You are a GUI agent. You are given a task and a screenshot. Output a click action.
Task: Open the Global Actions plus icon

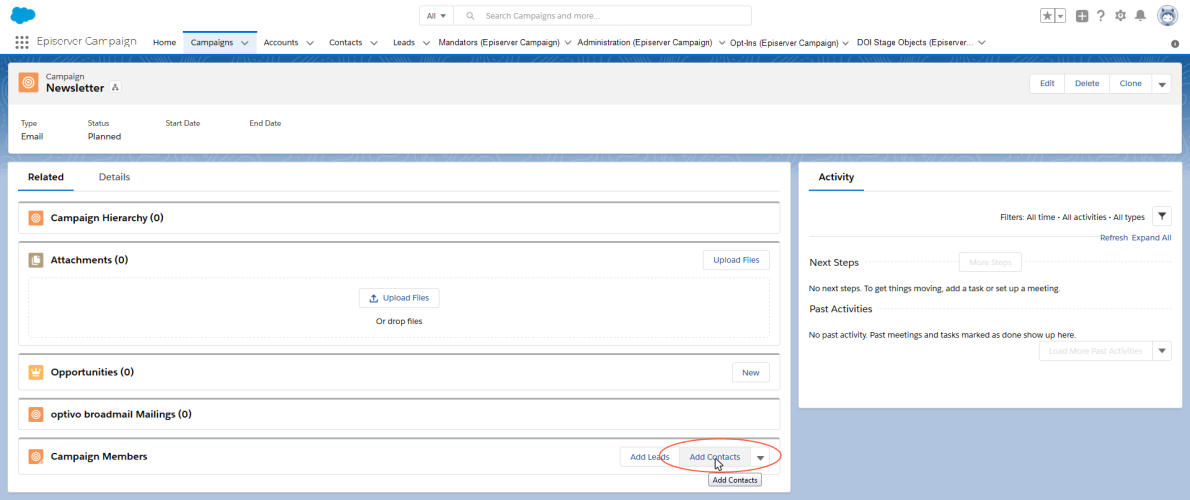click(x=1082, y=15)
